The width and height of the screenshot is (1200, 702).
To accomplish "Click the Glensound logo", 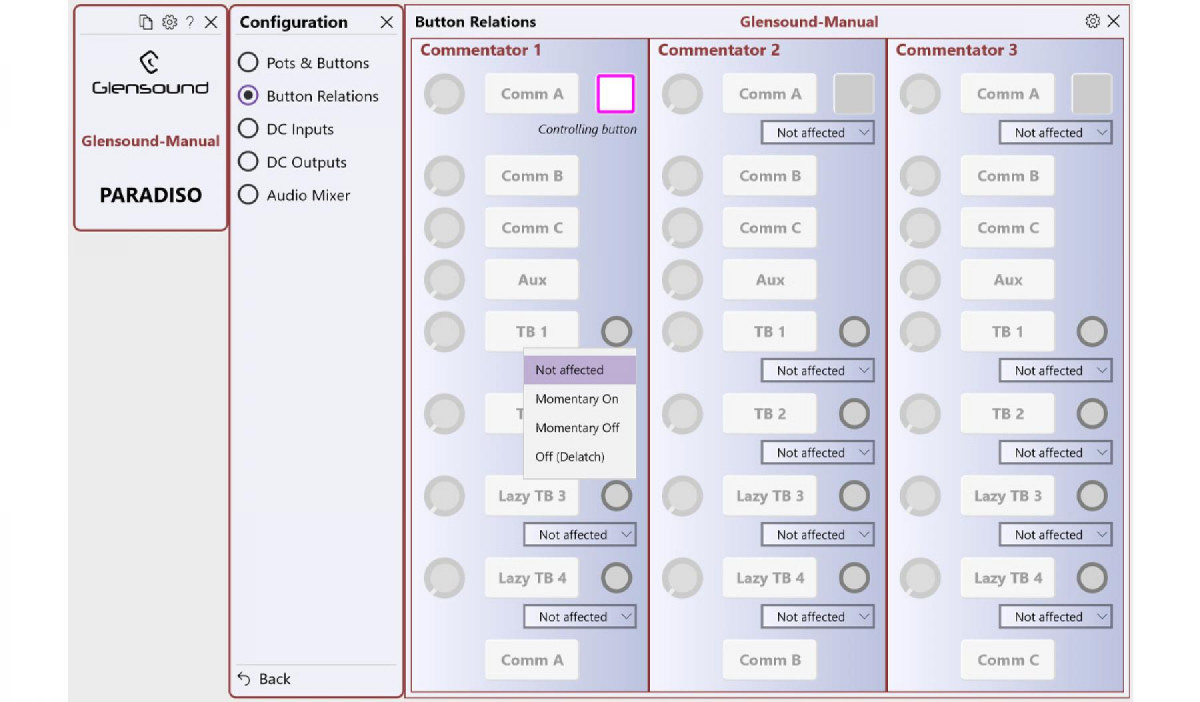I will [150, 74].
